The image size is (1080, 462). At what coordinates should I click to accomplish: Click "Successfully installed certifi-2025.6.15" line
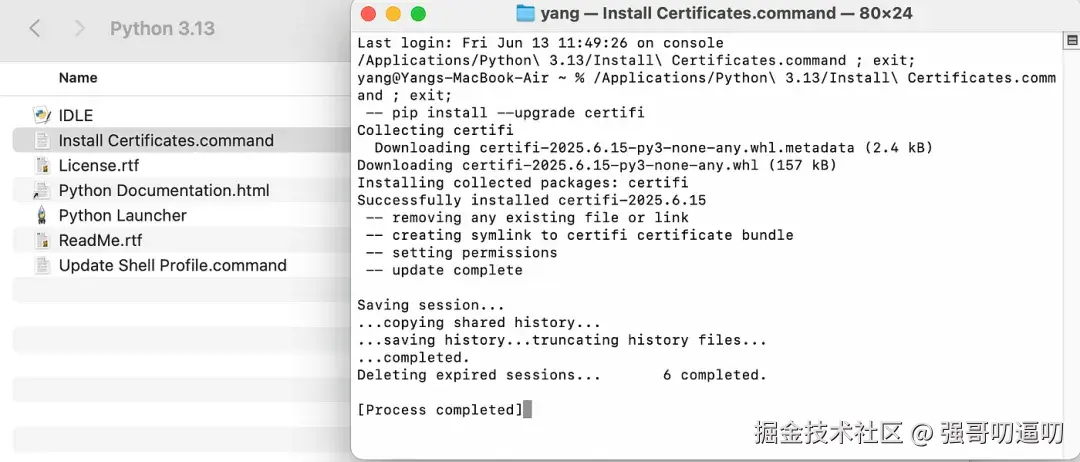coord(531,200)
